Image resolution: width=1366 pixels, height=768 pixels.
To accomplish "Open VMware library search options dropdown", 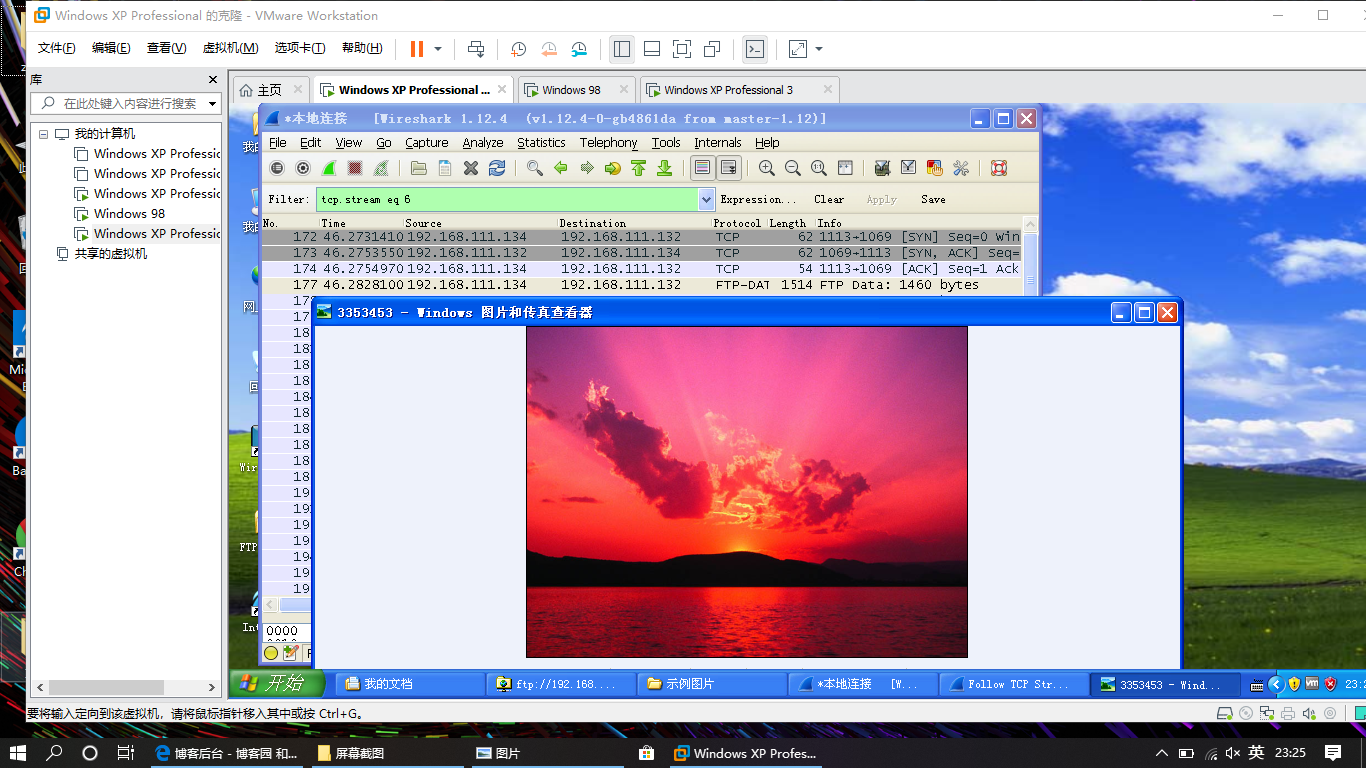I will tap(212, 104).
